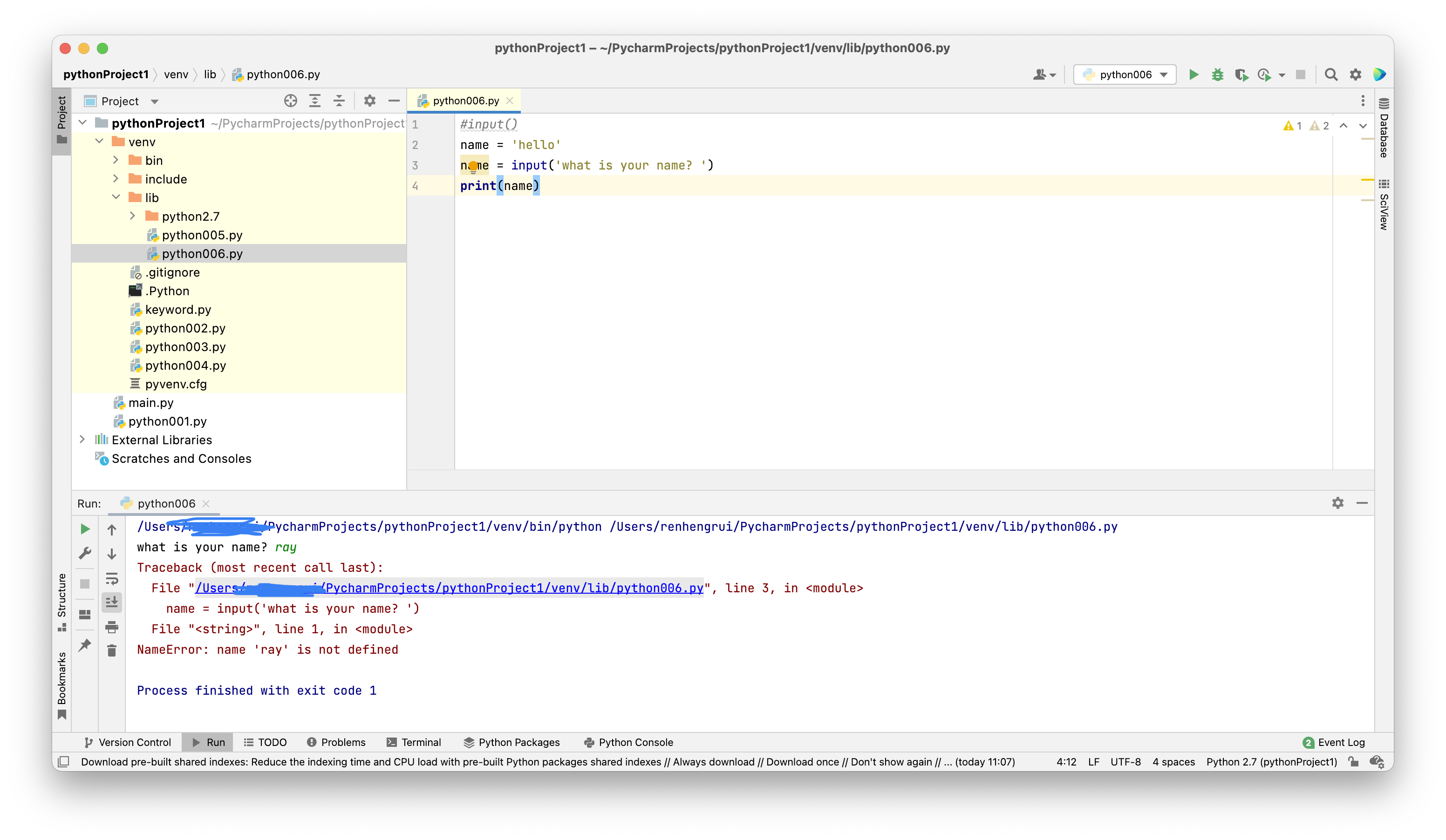Open python006 run configuration dropdown

[x=1125, y=75]
